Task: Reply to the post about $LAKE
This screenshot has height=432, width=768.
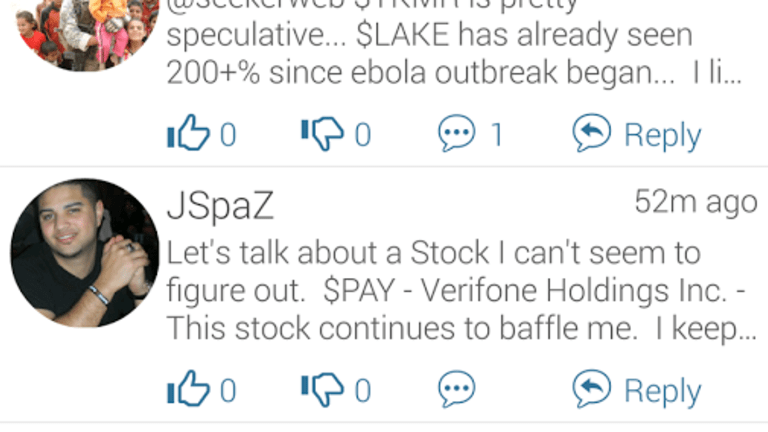Action: tap(637, 134)
